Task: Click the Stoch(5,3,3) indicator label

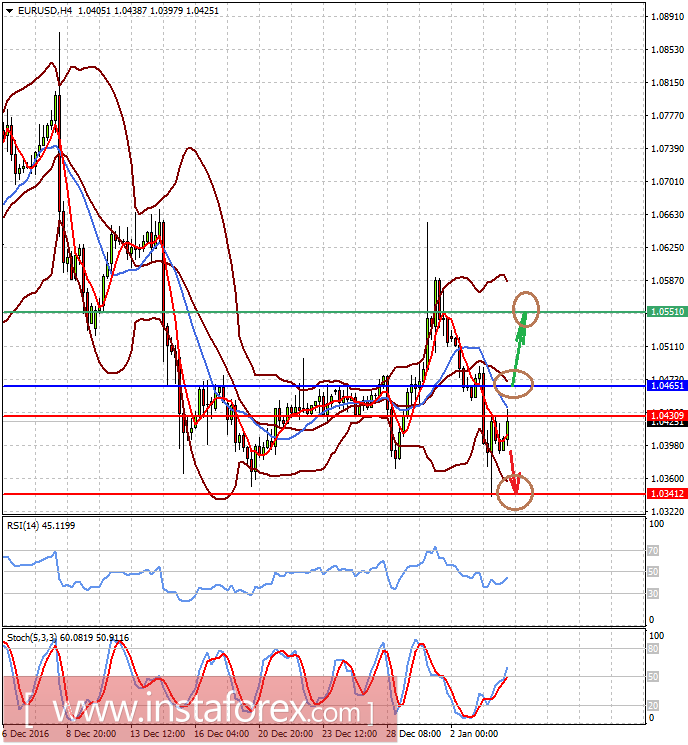Action: click(x=68, y=638)
